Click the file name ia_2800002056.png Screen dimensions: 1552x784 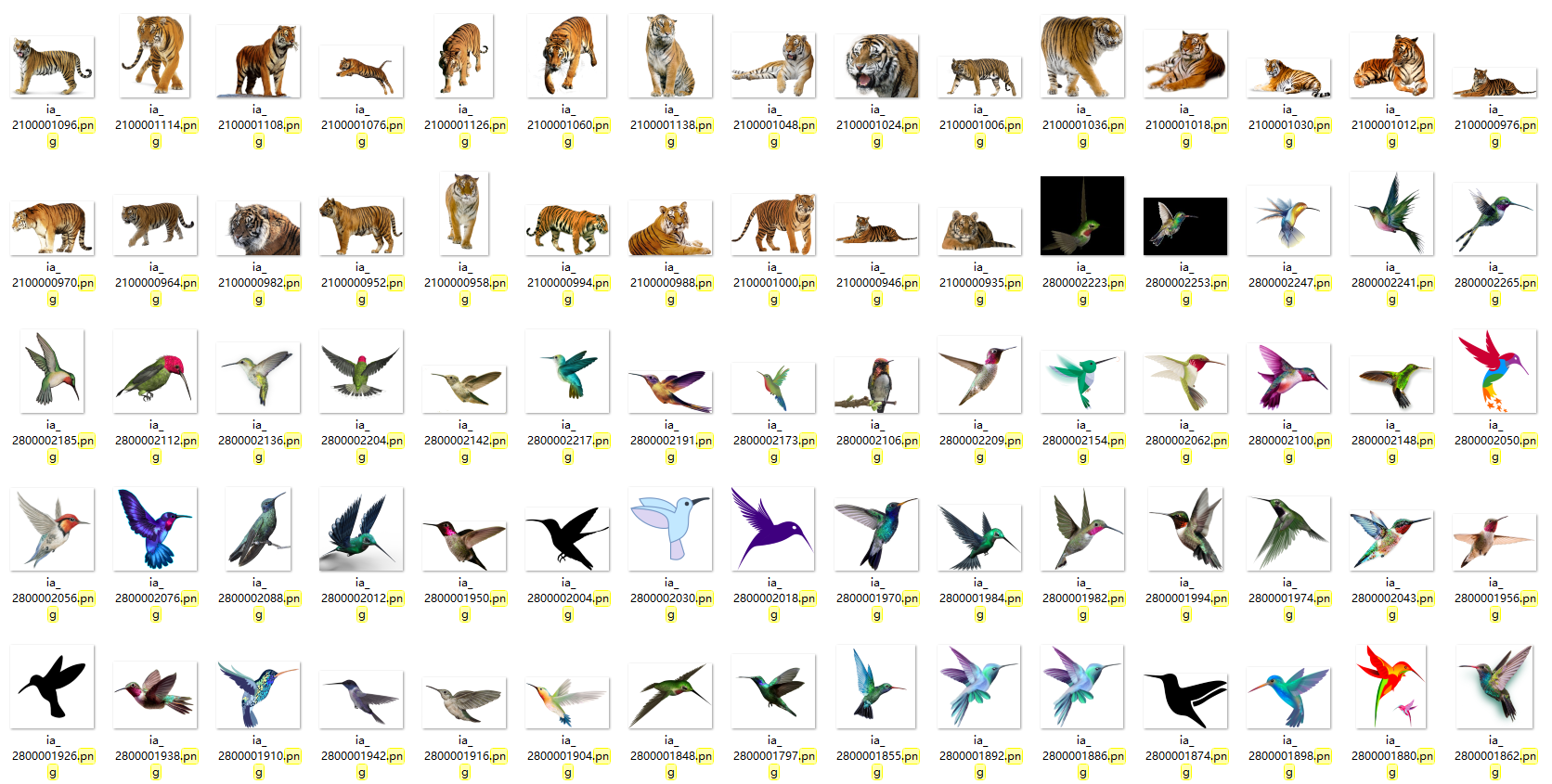click(53, 598)
